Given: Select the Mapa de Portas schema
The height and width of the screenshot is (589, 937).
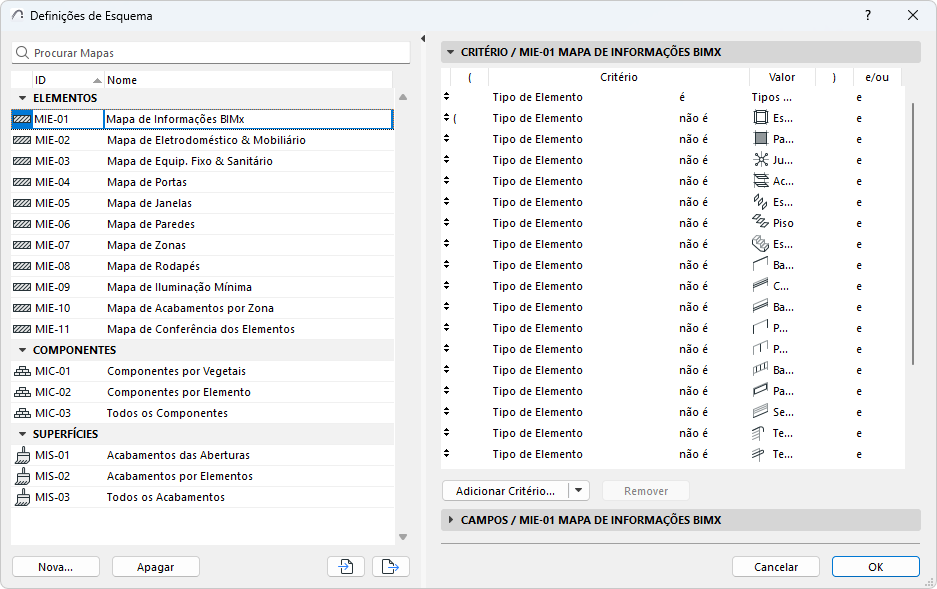Looking at the screenshot, I should coord(146,182).
